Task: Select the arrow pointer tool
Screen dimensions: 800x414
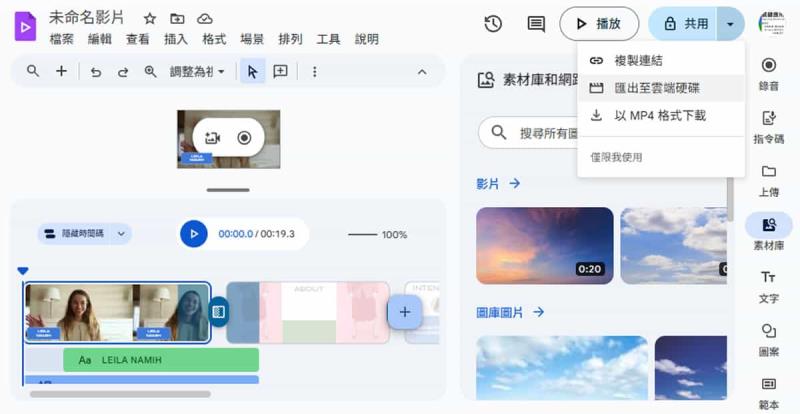Action: (253, 71)
